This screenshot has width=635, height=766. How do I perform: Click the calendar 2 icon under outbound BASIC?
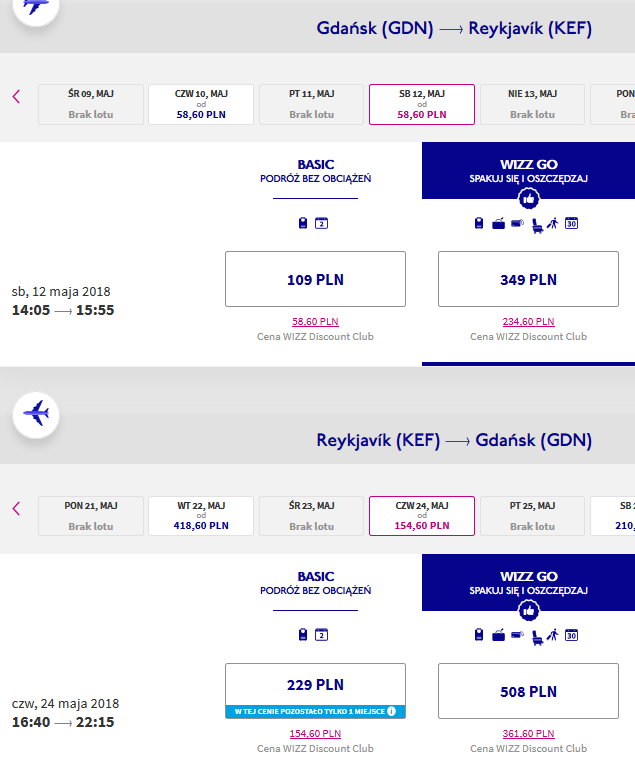pos(321,223)
